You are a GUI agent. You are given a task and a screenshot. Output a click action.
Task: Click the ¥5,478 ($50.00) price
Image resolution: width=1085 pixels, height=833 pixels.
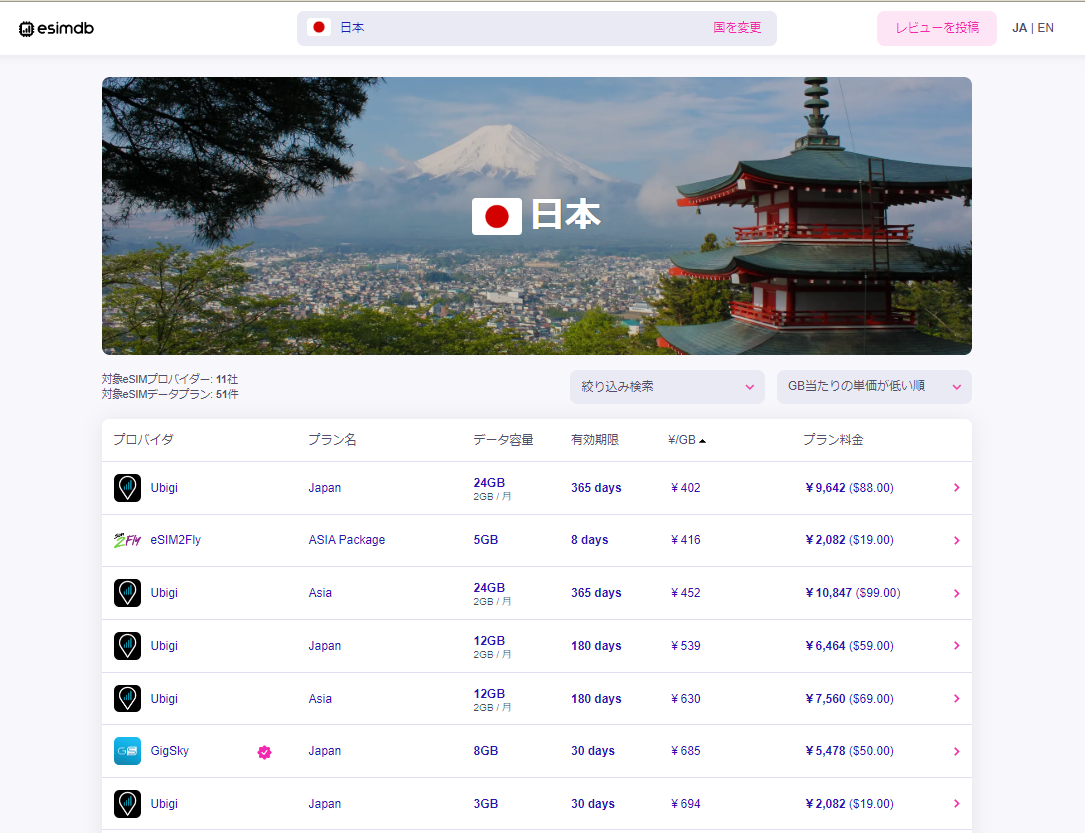pos(849,751)
